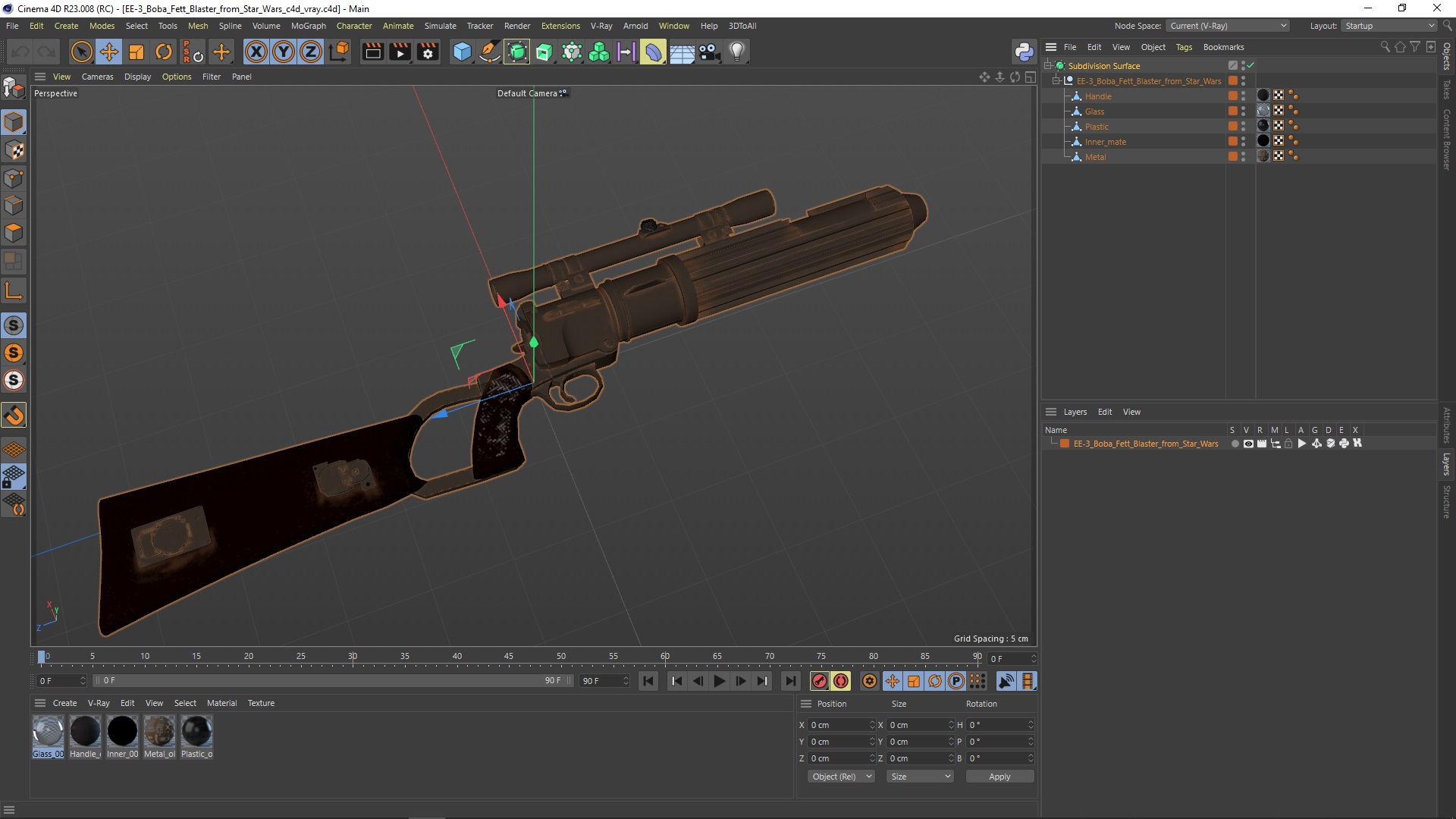Click the Apply coordinates button
The height and width of the screenshot is (819, 1456).
999,777
